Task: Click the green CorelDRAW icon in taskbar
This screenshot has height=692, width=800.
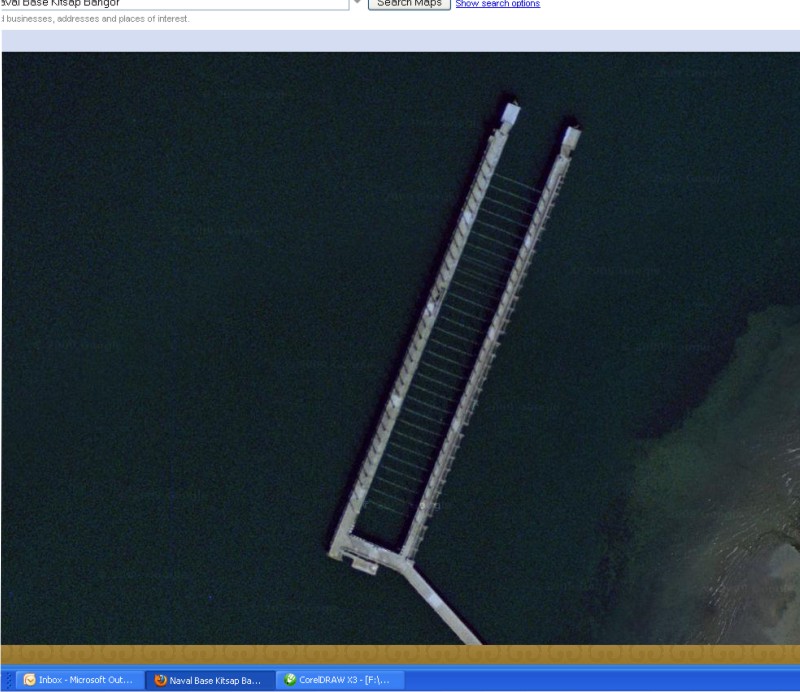Action: pos(290,681)
